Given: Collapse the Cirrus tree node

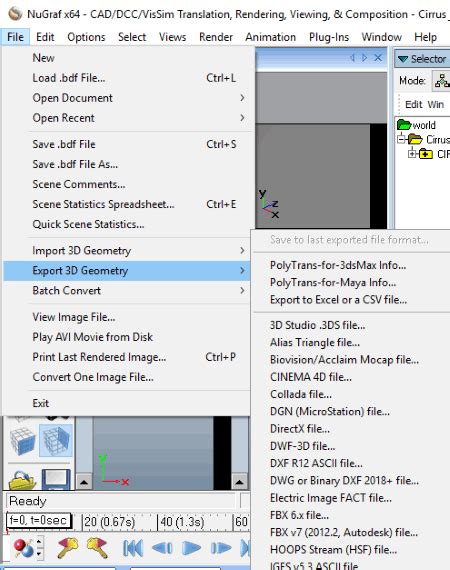Looking at the screenshot, I should pos(401,139).
